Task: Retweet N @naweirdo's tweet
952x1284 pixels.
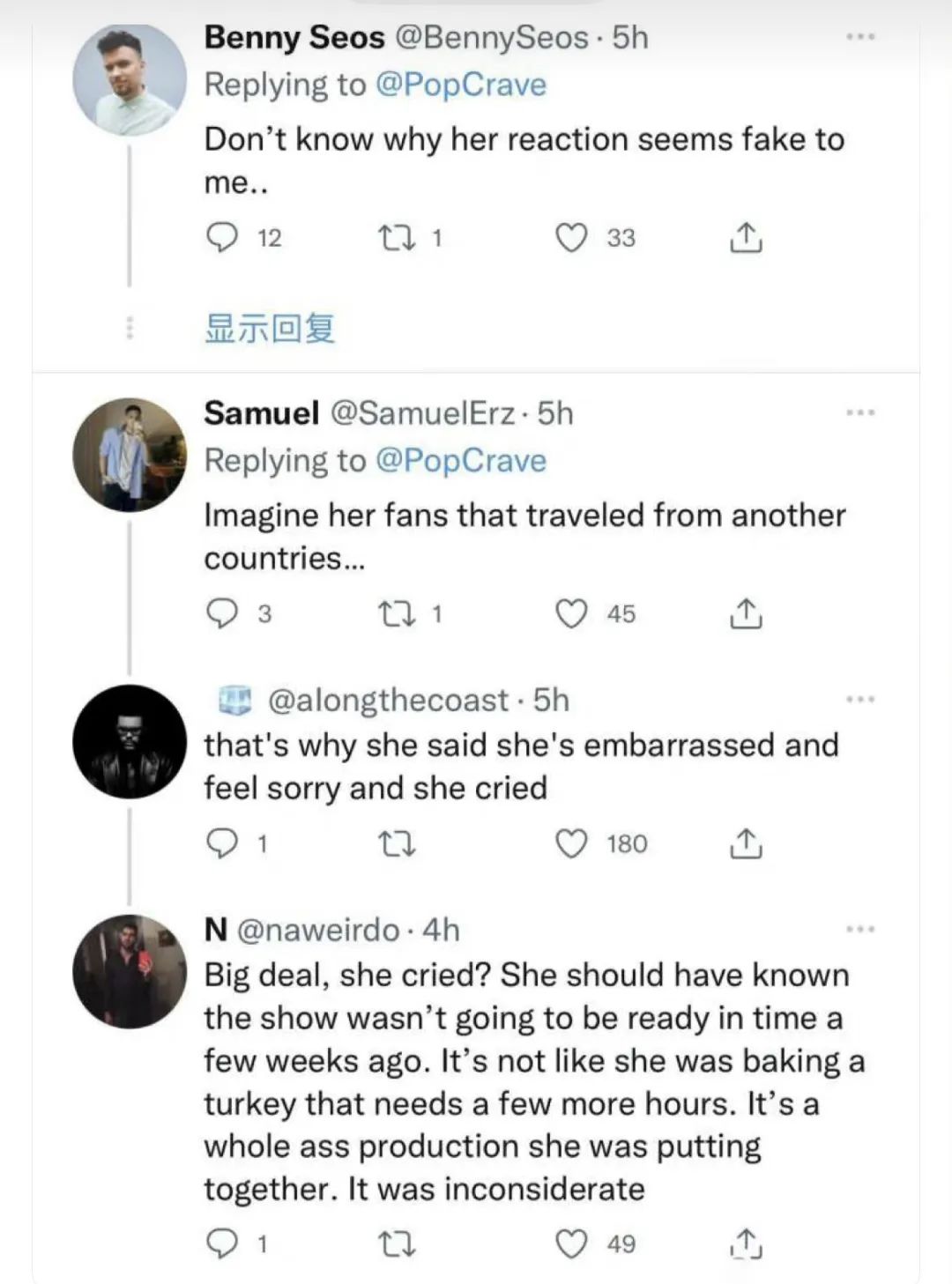Action: point(396,1243)
